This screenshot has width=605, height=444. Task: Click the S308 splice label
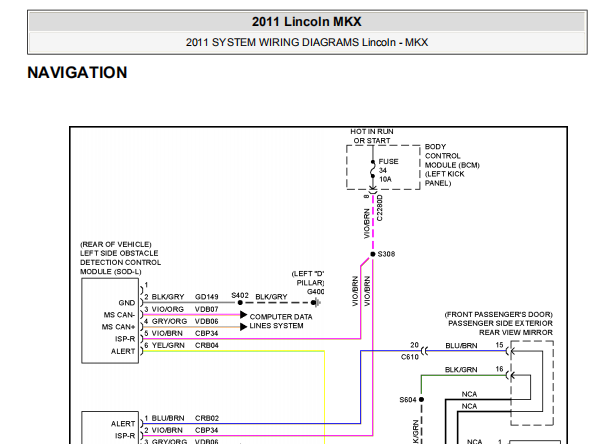pos(386,254)
